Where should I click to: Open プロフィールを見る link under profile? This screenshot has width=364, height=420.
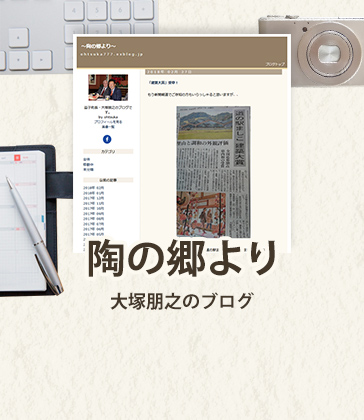click(108, 122)
